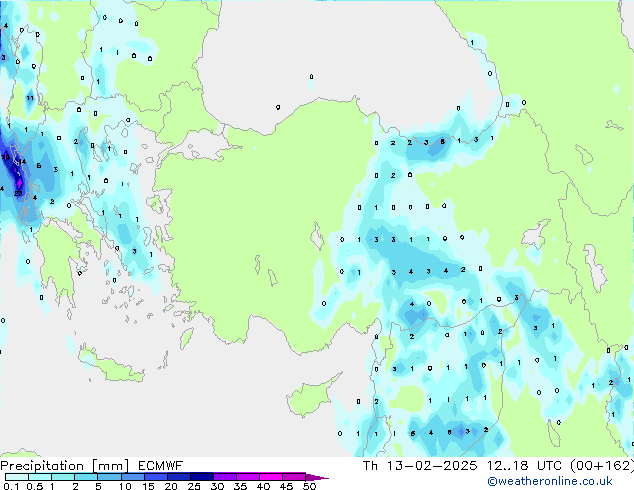Click the 2 to 5 mm legend swatch
Screen dimensions: 634x490
point(86,477)
